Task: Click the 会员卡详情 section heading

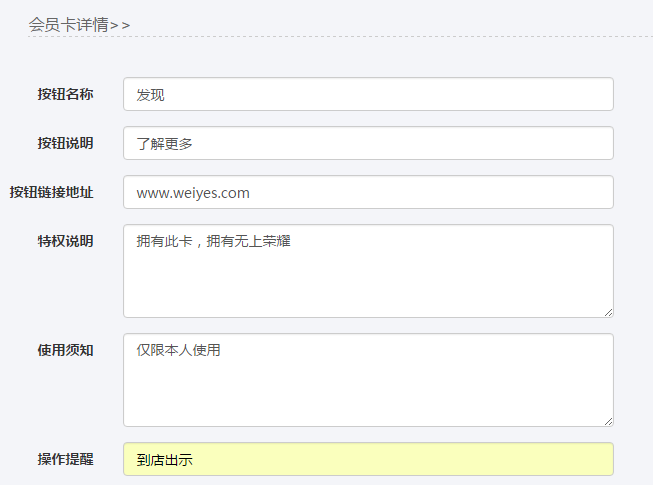Action: point(69,25)
